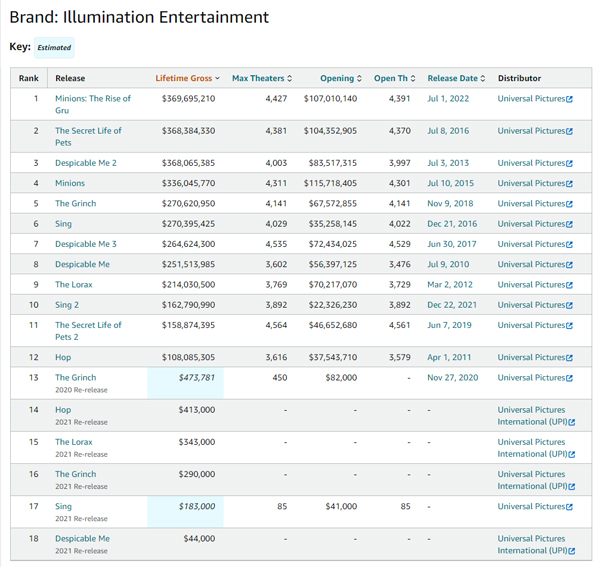Screen dimensions: 600x567
Task: Click the Nov 27, 2020 release date
Action: (x=453, y=378)
